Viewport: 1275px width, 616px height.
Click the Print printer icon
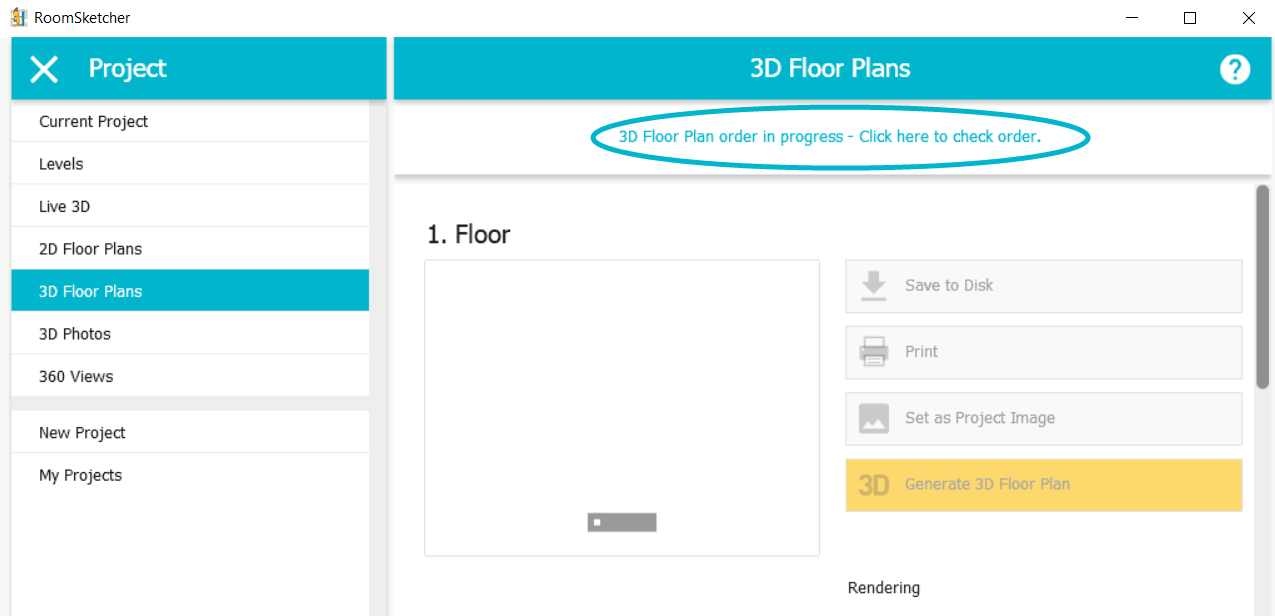tap(874, 352)
